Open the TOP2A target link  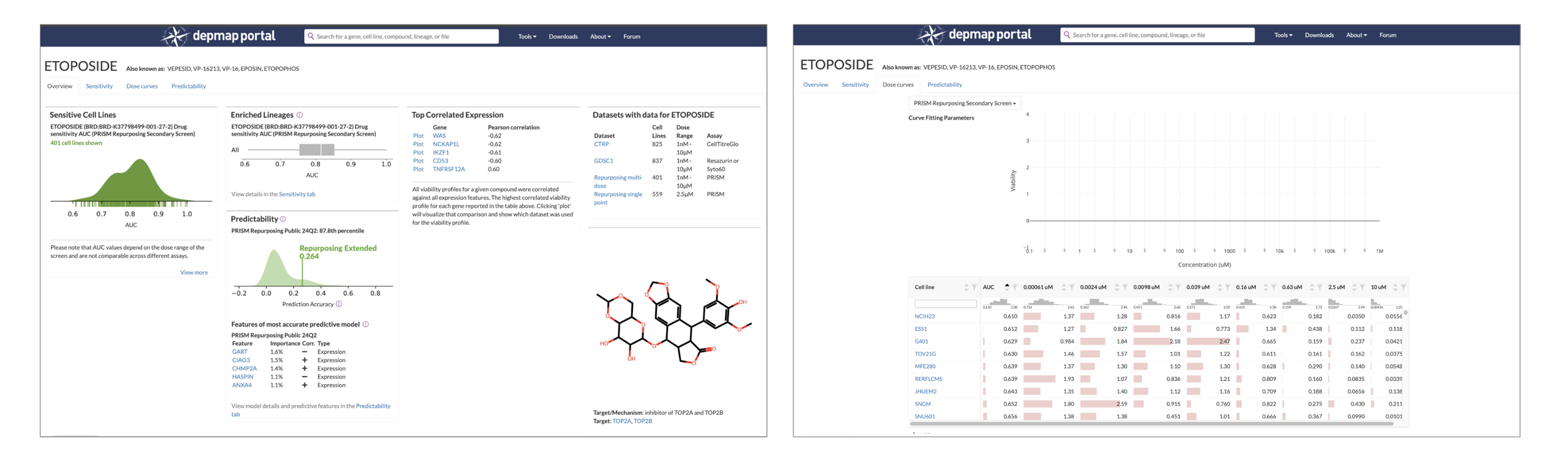coord(621,421)
